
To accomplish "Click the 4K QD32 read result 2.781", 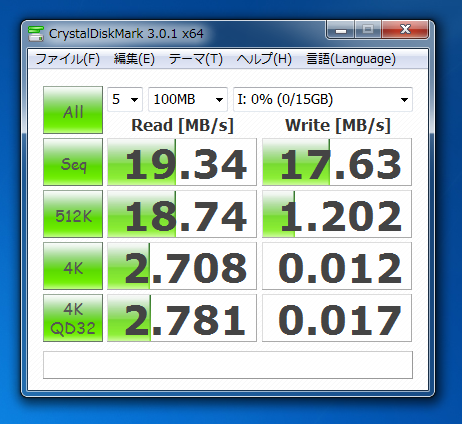I will pyautogui.click(x=182, y=318).
